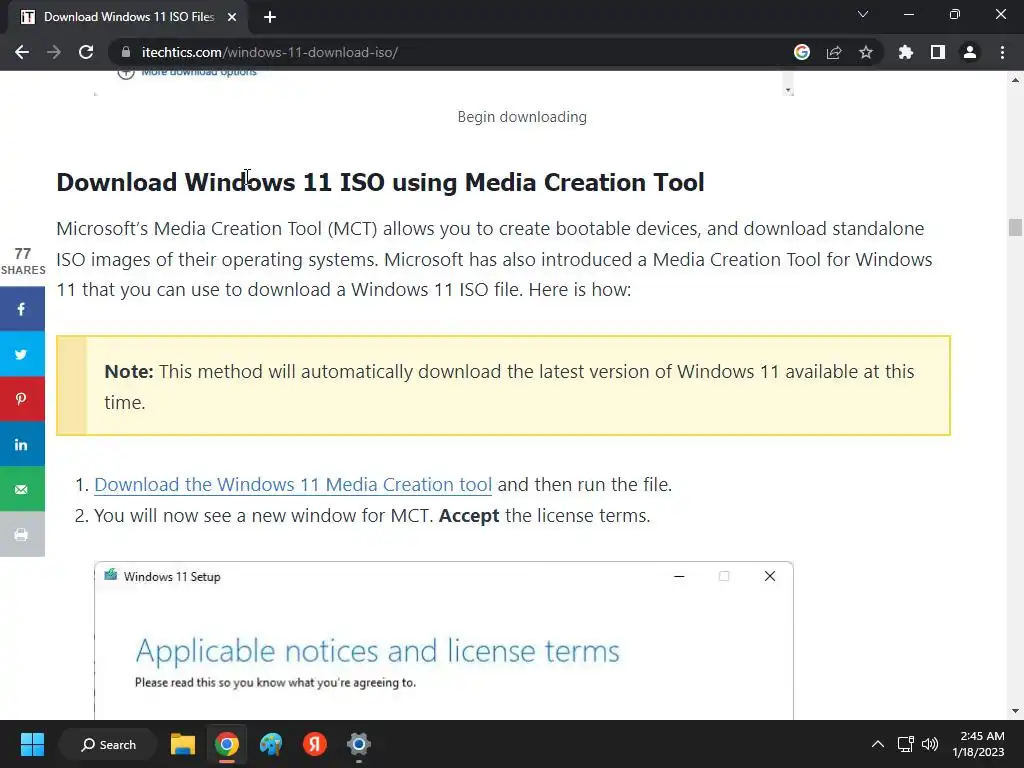Viewport: 1024px width, 768px height.
Task: Click the Begin downloading caption
Action: tap(522, 117)
